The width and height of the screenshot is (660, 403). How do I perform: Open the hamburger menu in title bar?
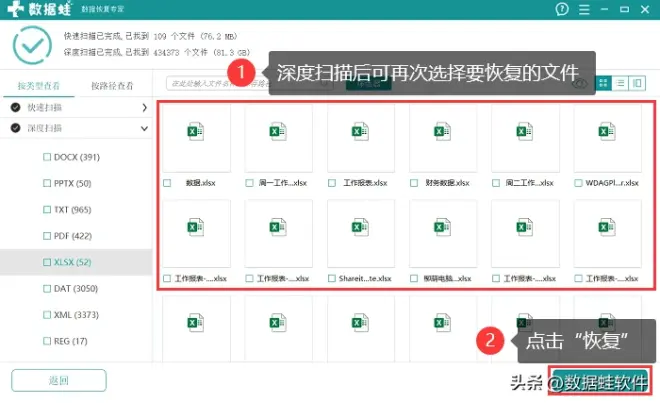pyautogui.click(x=584, y=9)
